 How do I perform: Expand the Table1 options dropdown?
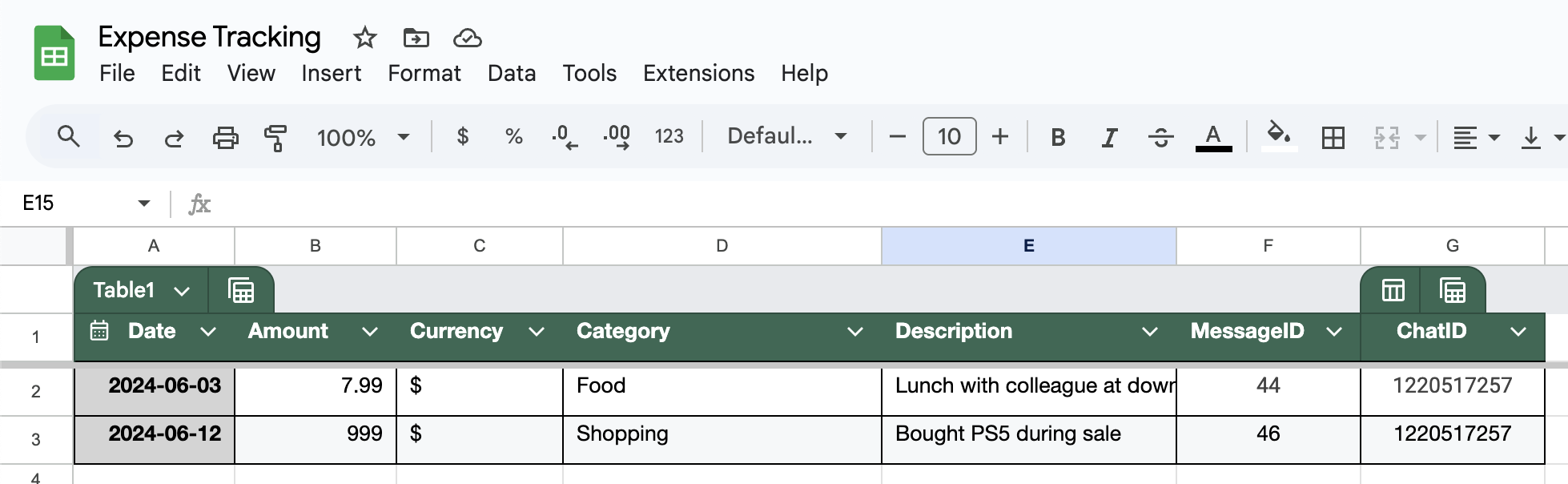(x=182, y=291)
